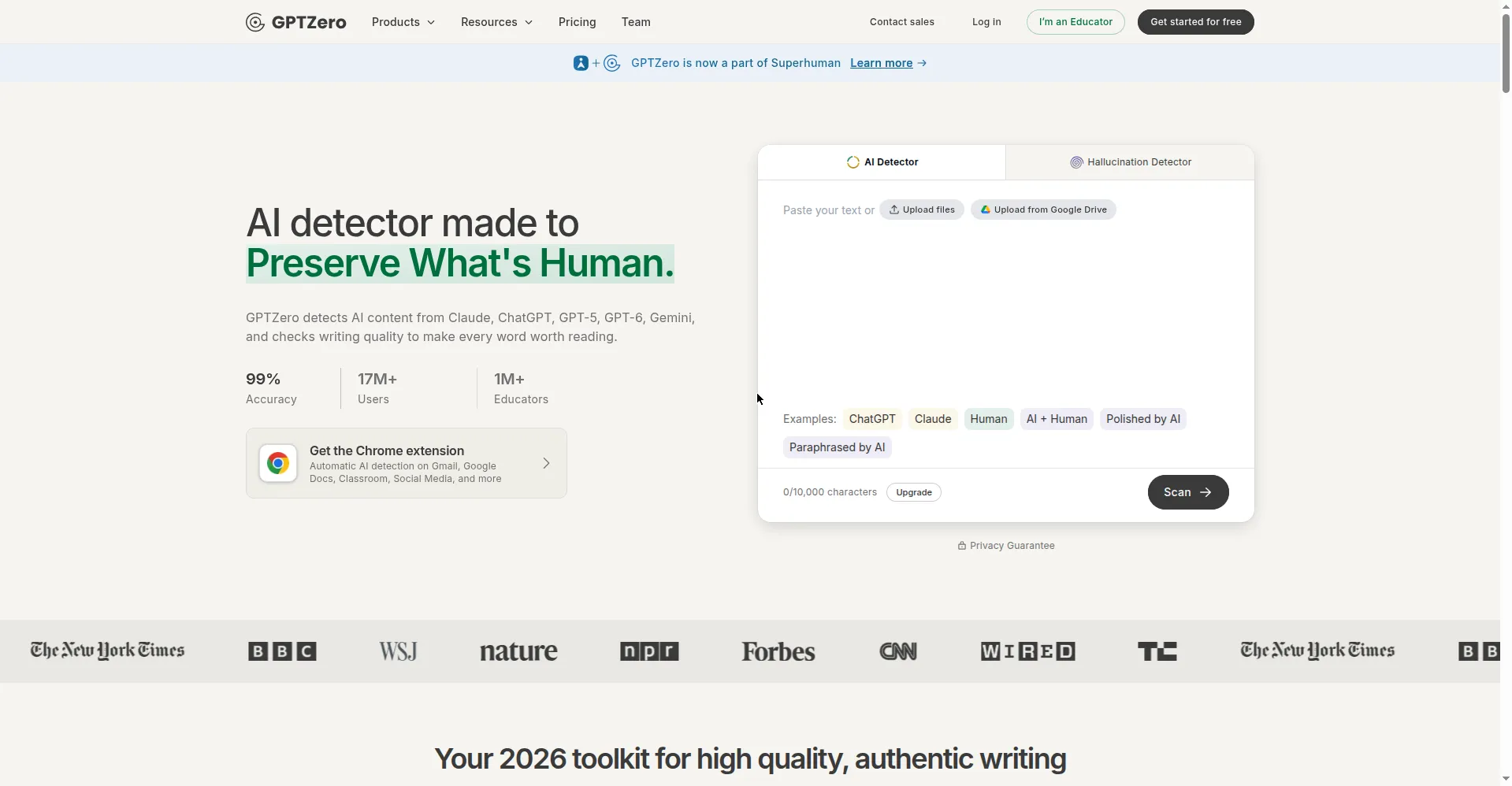Follow the Learn more link

882,63
